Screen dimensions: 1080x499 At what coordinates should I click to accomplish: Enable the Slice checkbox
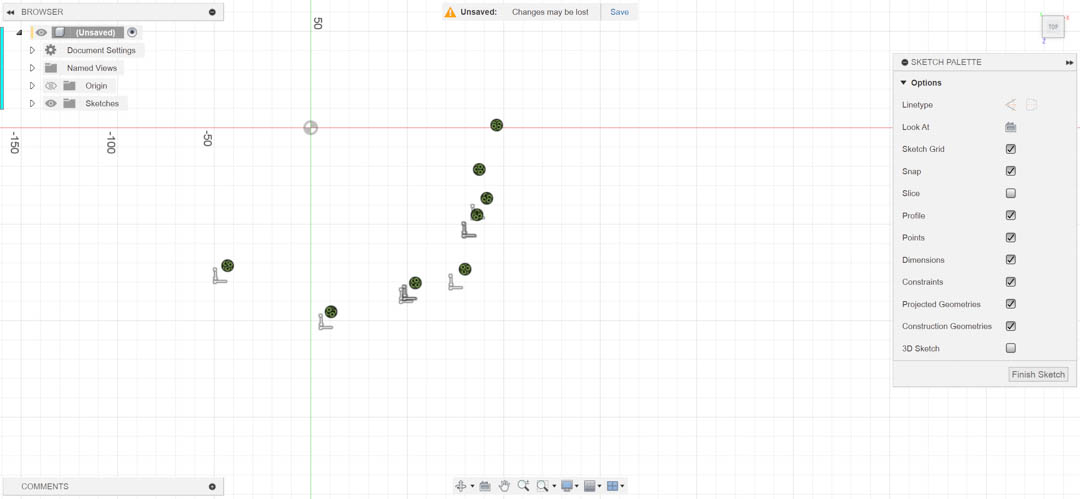pyautogui.click(x=1011, y=193)
